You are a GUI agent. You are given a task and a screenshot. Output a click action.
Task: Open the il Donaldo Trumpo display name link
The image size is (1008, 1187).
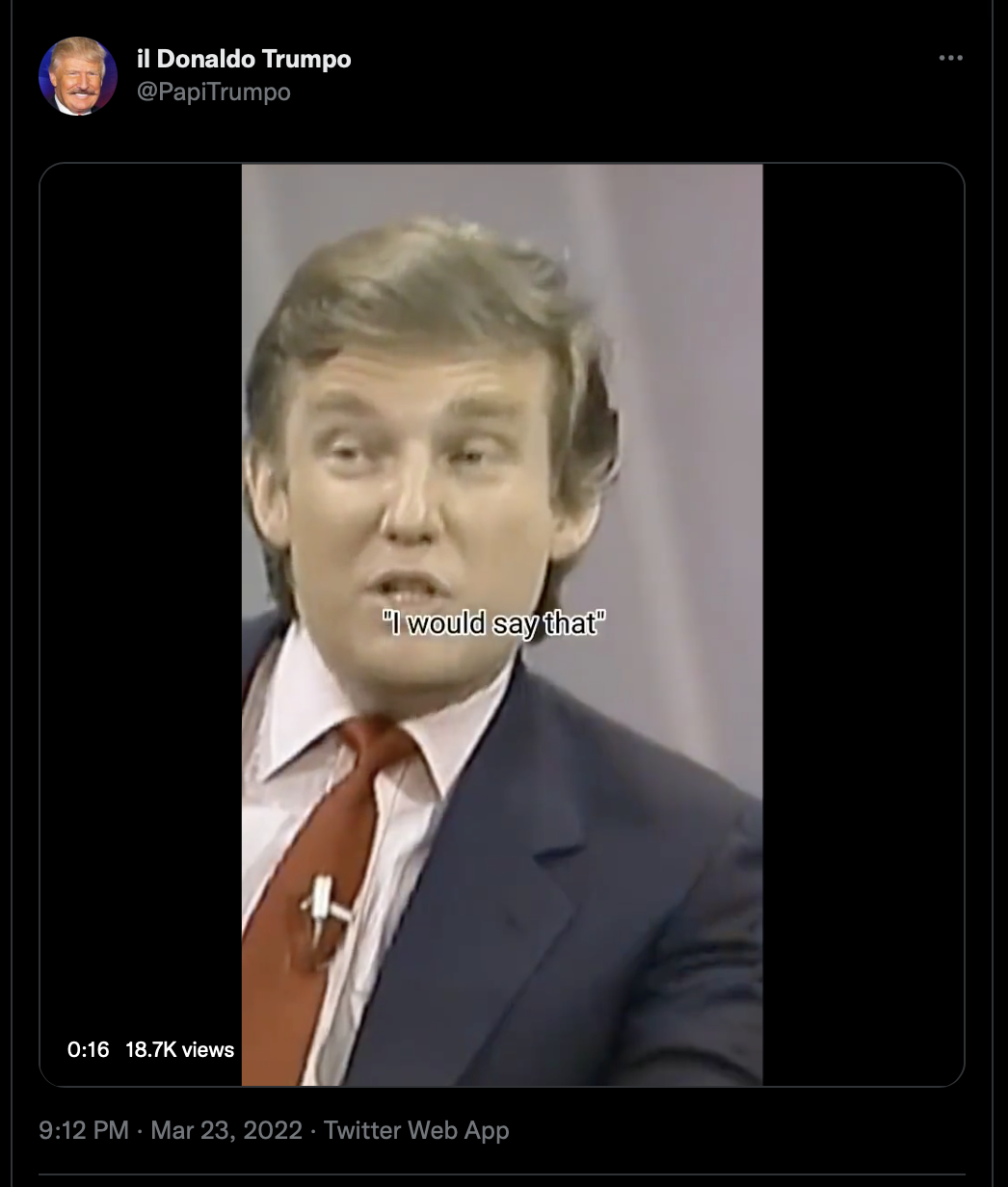pyautogui.click(x=244, y=59)
